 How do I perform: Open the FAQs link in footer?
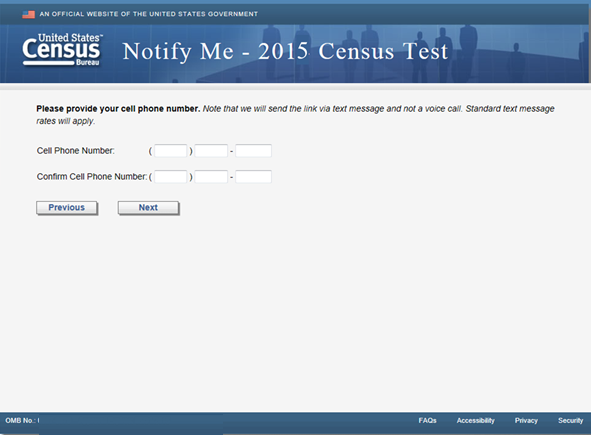click(427, 420)
